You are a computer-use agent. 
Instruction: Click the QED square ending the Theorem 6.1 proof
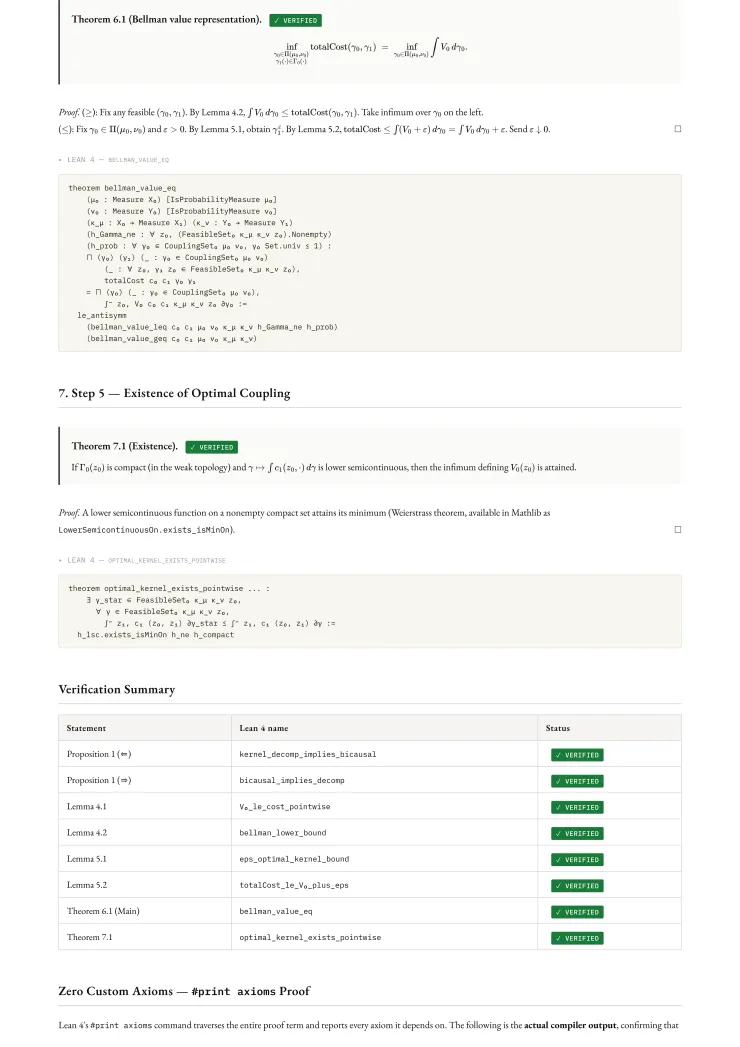tap(677, 129)
